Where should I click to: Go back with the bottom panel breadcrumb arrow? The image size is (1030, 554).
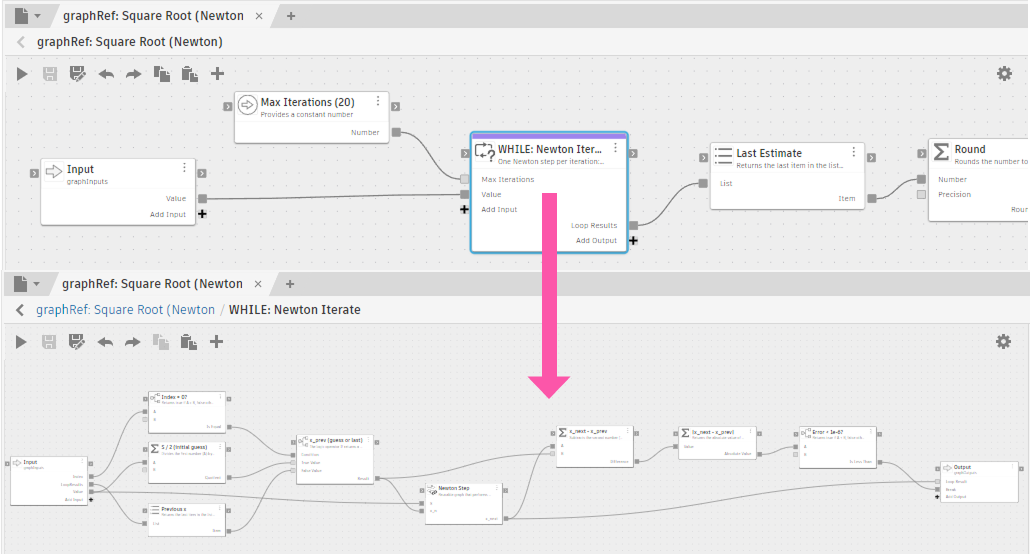pyautogui.click(x=20, y=310)
